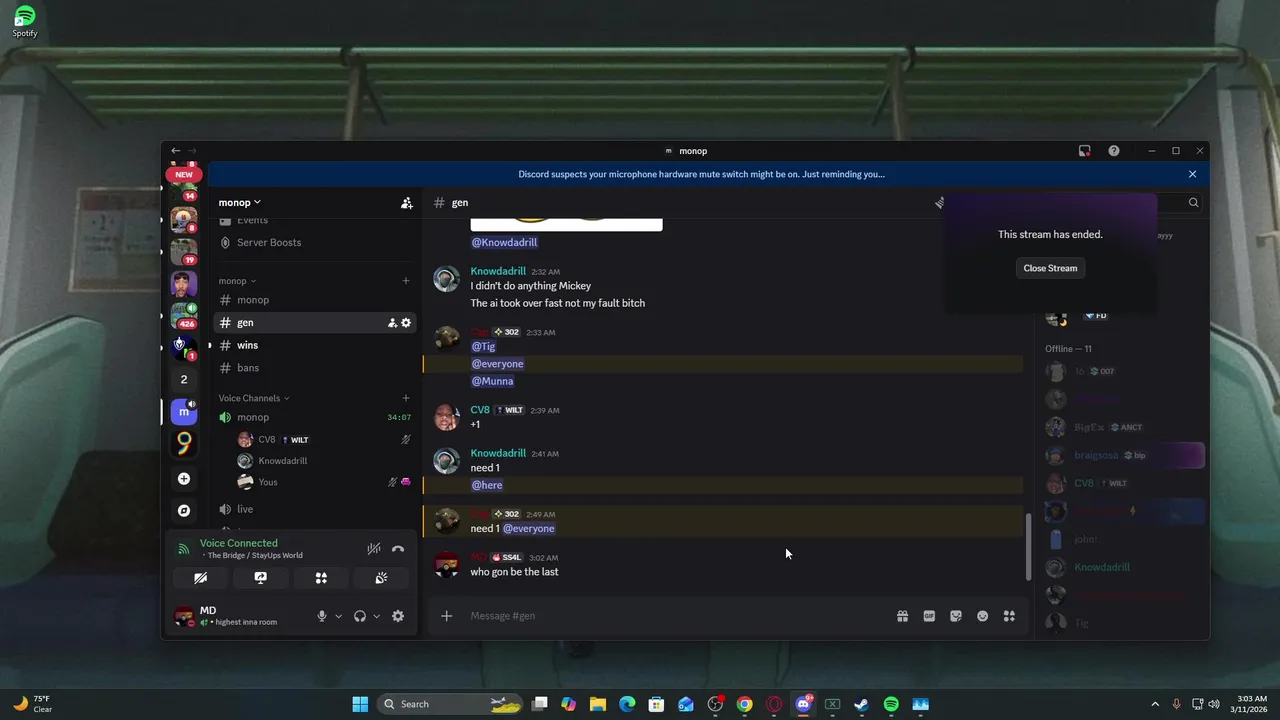Click the chat scrollbar thumb
The height and width of the screenshot is (720, 1280).
click(1028, 547)
